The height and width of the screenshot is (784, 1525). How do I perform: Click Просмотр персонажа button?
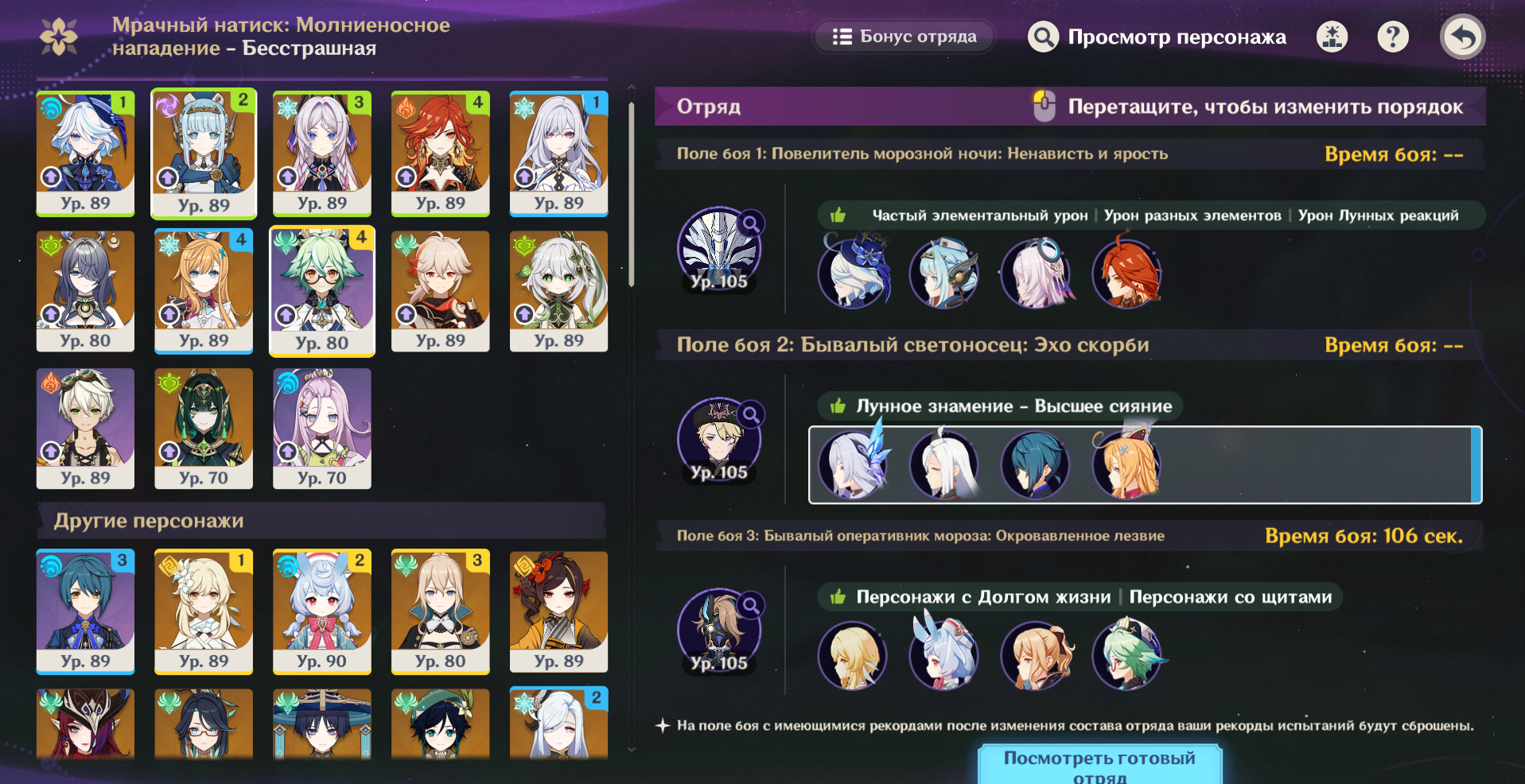coord(1157,37)
